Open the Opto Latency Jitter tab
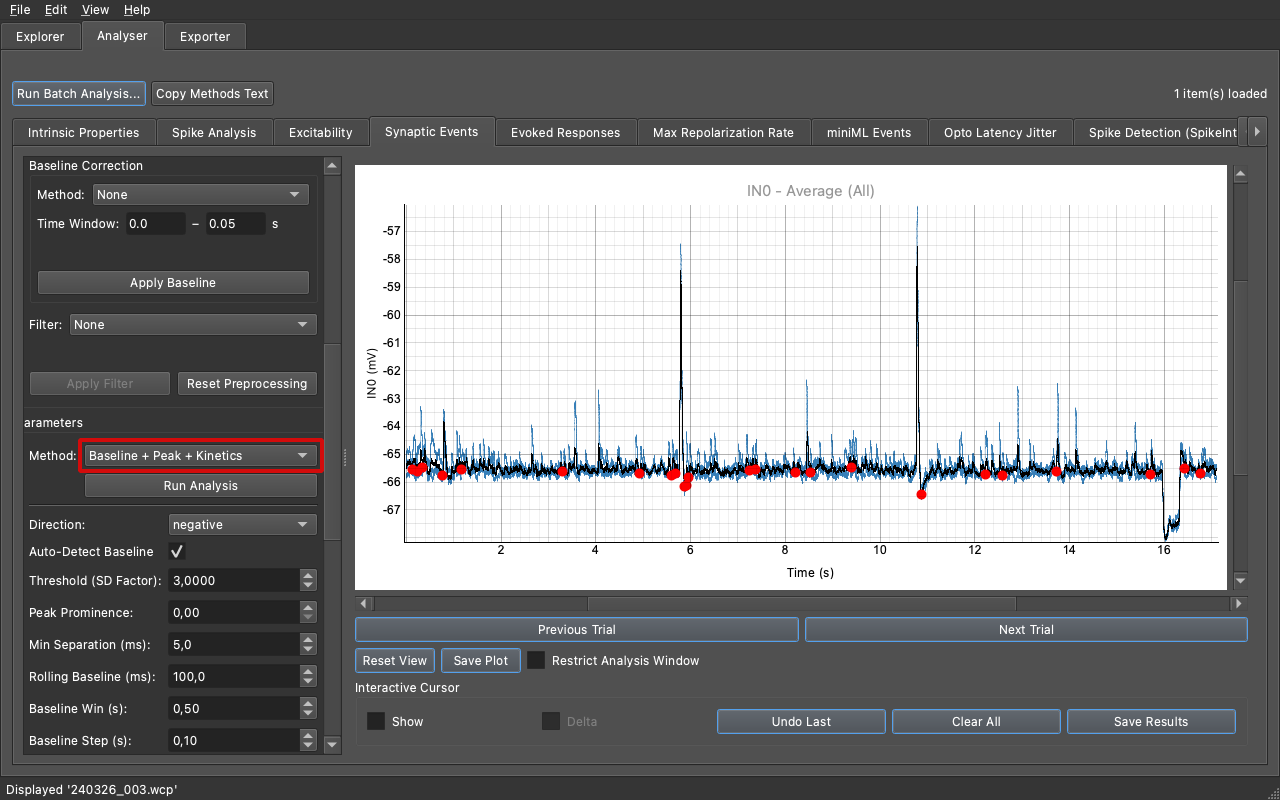 point(1000,132)
